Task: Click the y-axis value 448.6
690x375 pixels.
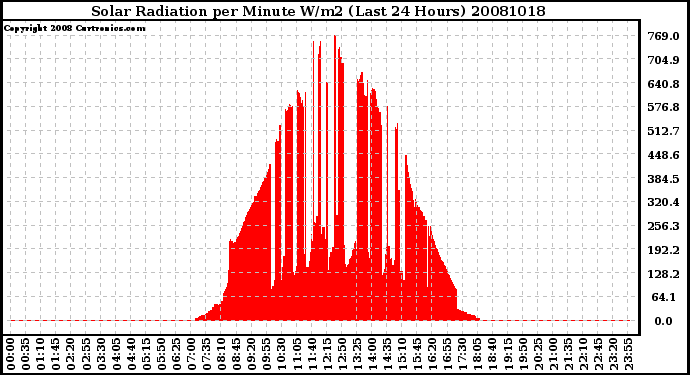Action: [663, 155]
